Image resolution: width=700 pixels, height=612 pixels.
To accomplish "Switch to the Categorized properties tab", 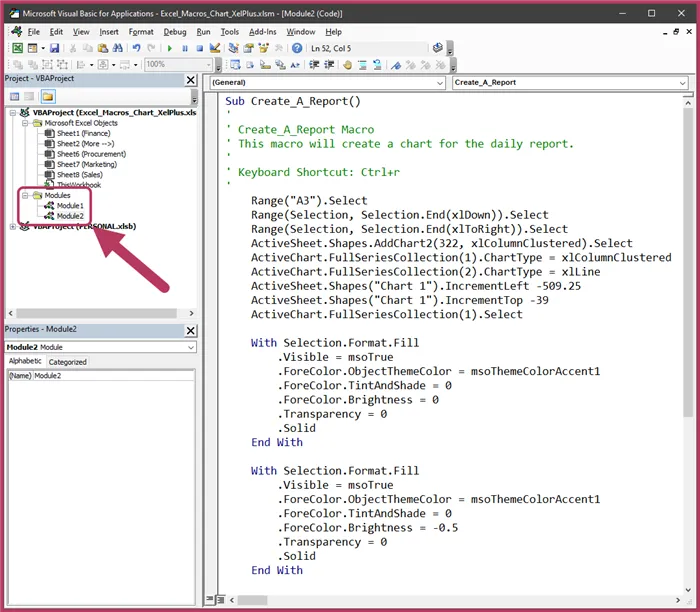I will (68, 361).
